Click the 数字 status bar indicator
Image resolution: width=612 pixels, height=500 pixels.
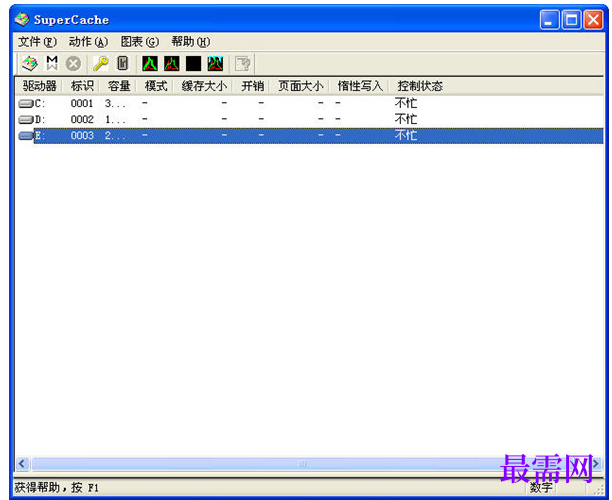pos(541,488)
